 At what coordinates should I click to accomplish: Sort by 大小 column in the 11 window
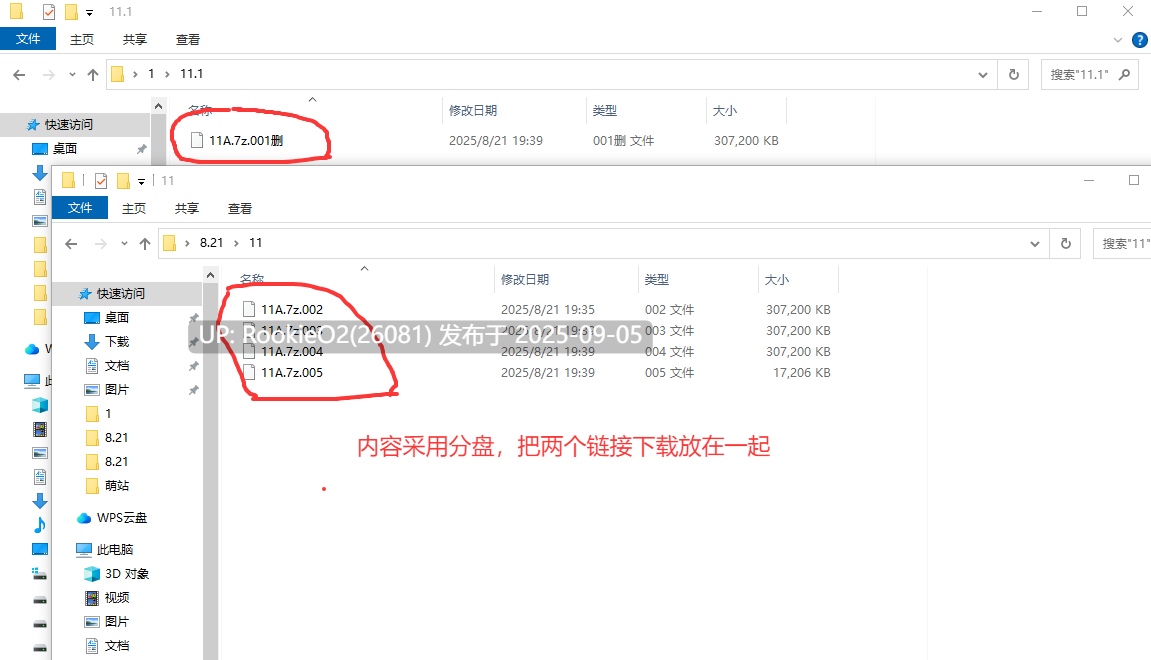[x=777, y=280]
